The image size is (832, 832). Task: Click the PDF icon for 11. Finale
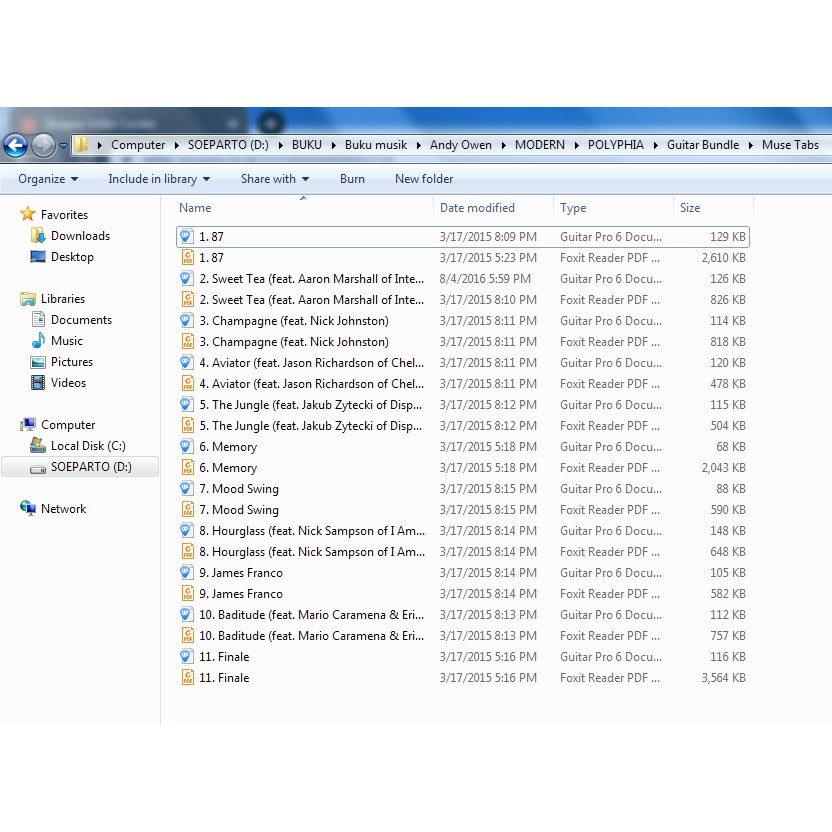click(x=187, y=678)
